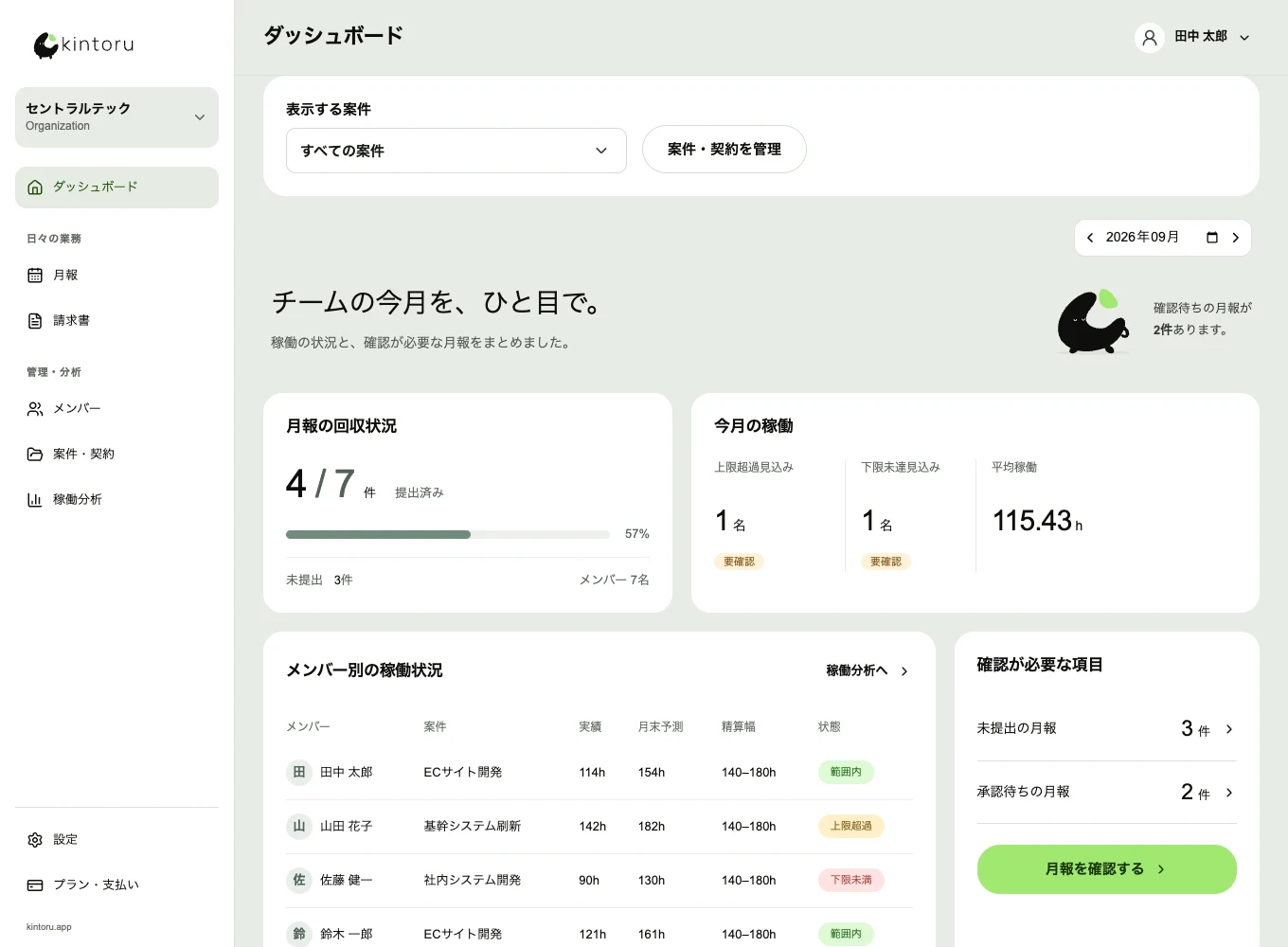The width and height of the screenshot is (1288, 947).
Task: Open the 承認待ちの月報 row chevron
Action: click(1229, 793)
